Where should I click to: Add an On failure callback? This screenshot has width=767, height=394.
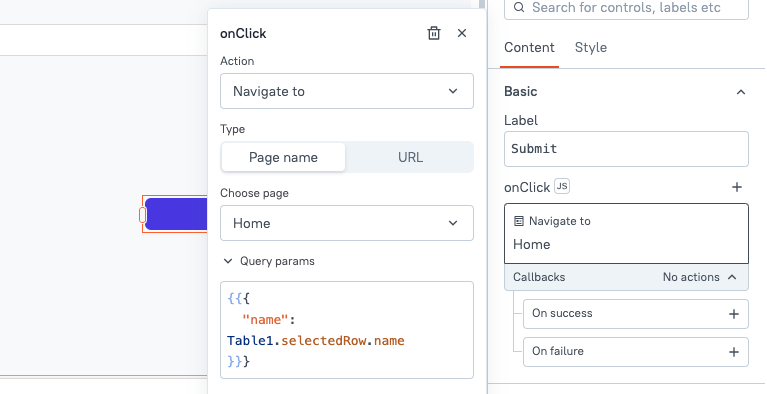734,352
